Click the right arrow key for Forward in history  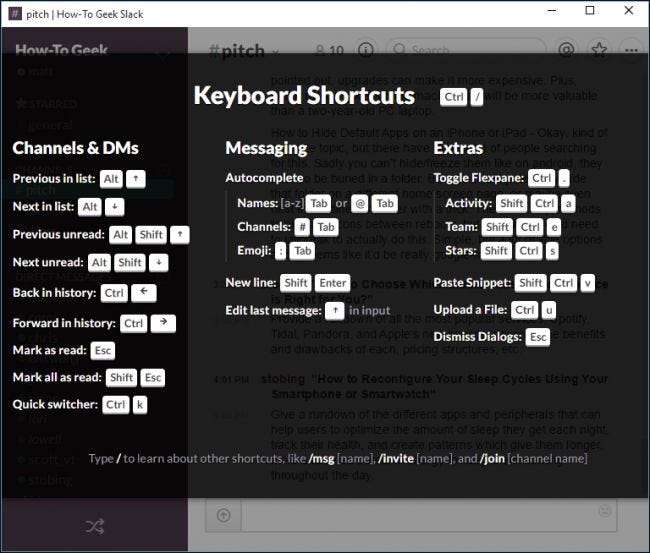[163, 323]
